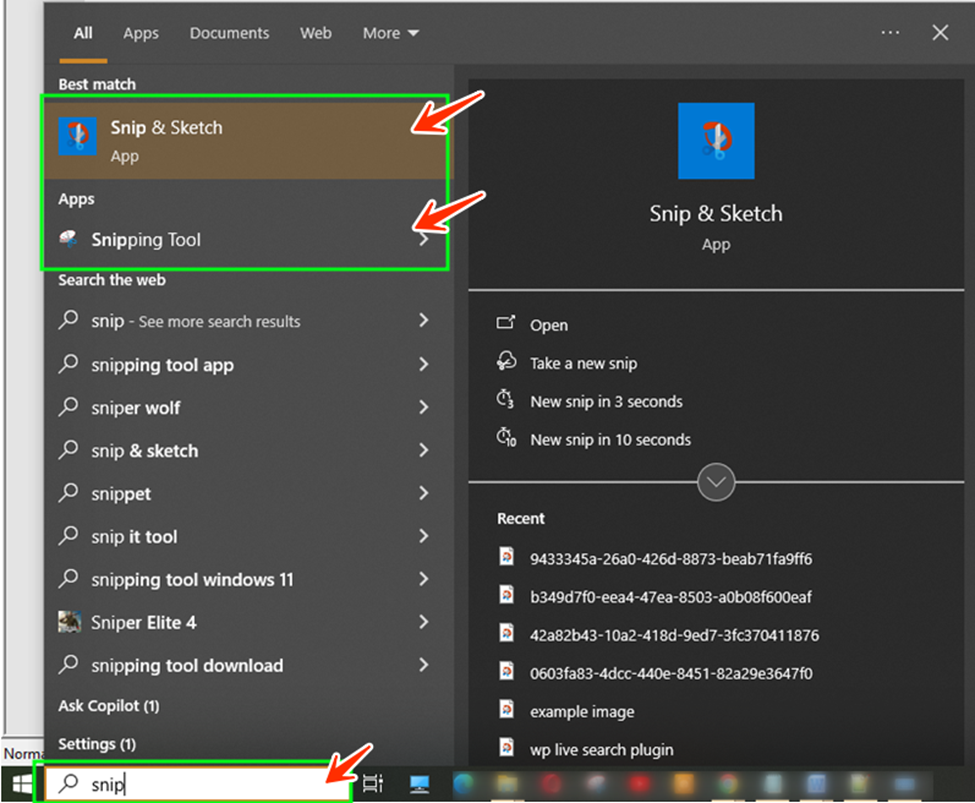Open recent file 'b349d7f0-eea4-47ea-8503-a0b08f600eaf'

(671, 597)
